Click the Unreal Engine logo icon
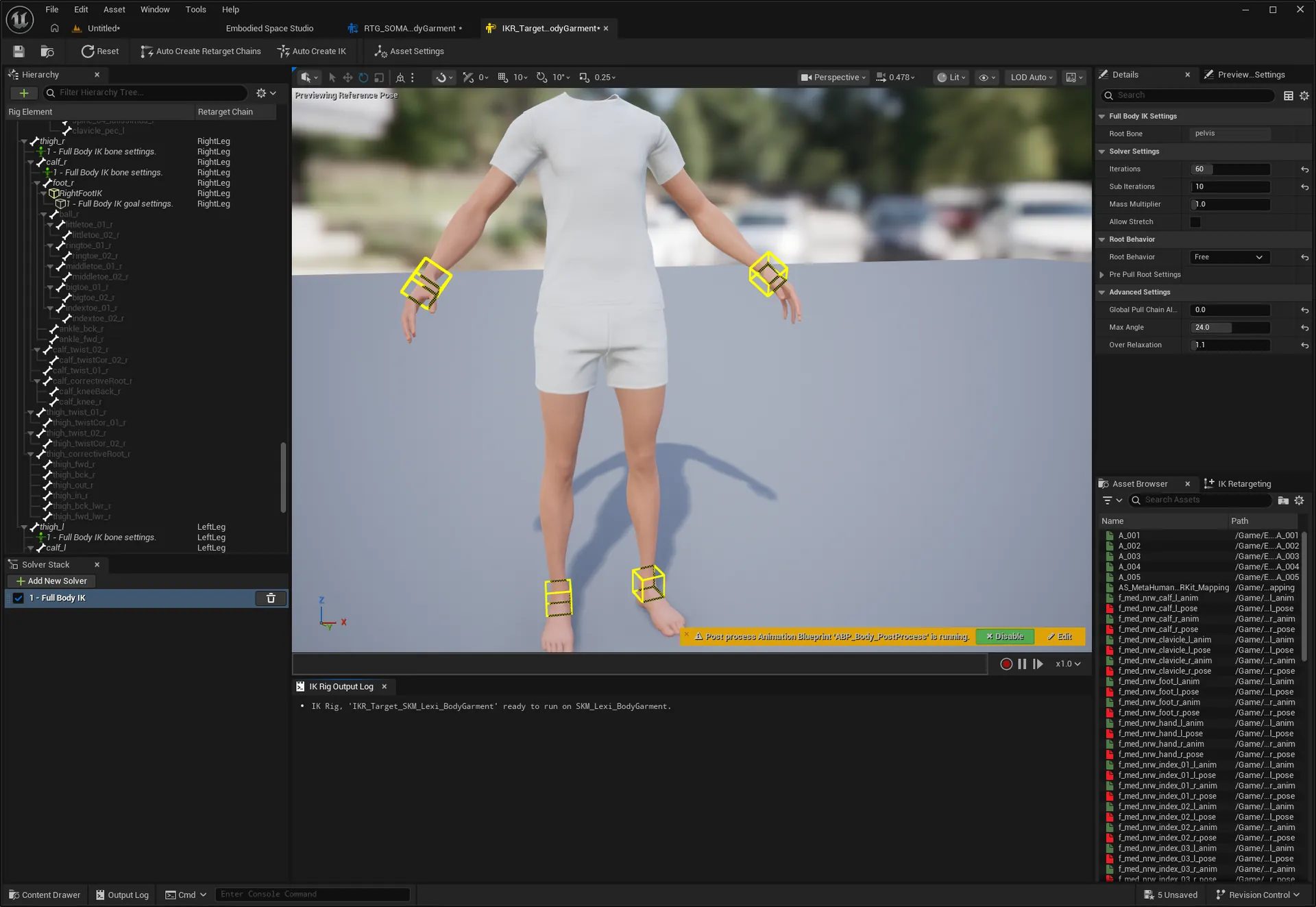 (x=19, y=19)
